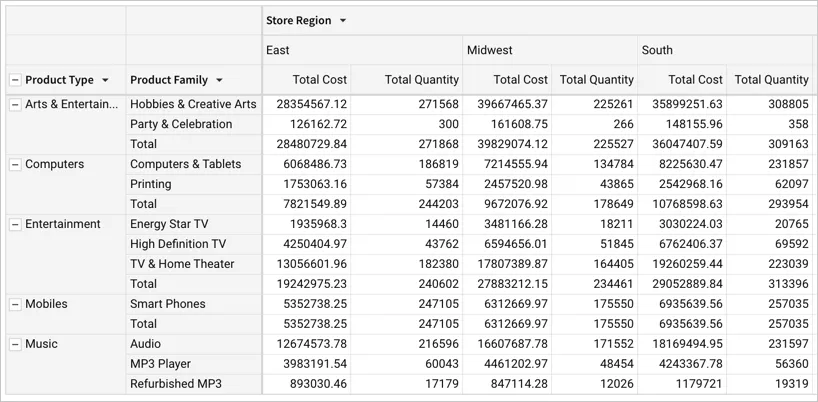Open the Store Region dropdown arrow
818x402 pixels.
pyautogui.click(x=343, y=21)
